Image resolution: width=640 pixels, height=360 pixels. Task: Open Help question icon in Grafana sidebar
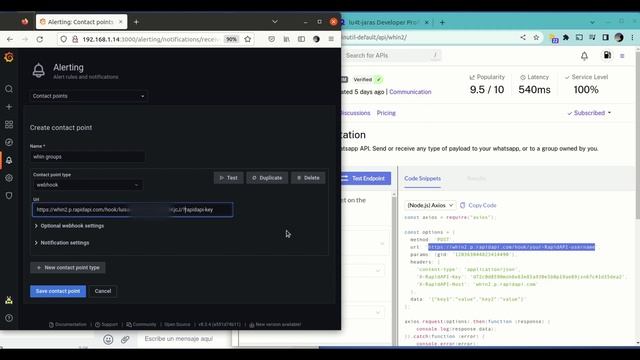coord(9,318)
